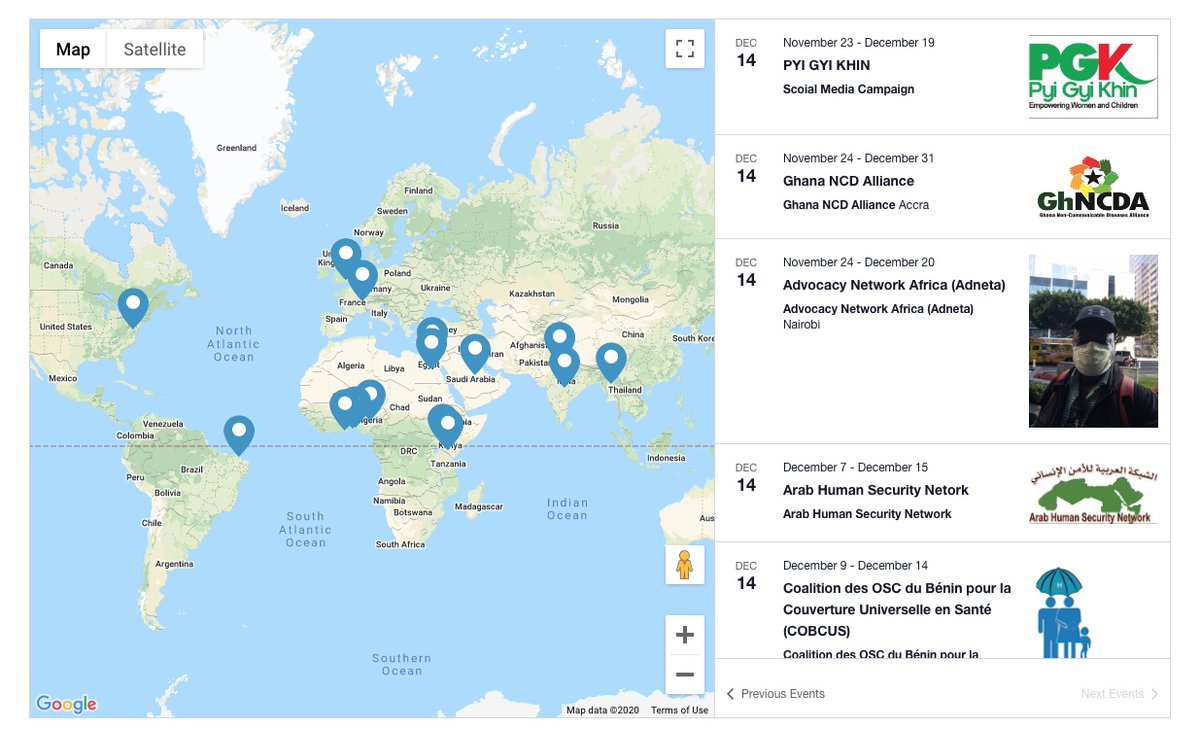
Task: Open Ghana NCD Alliance event title
Action: (848, 181)
